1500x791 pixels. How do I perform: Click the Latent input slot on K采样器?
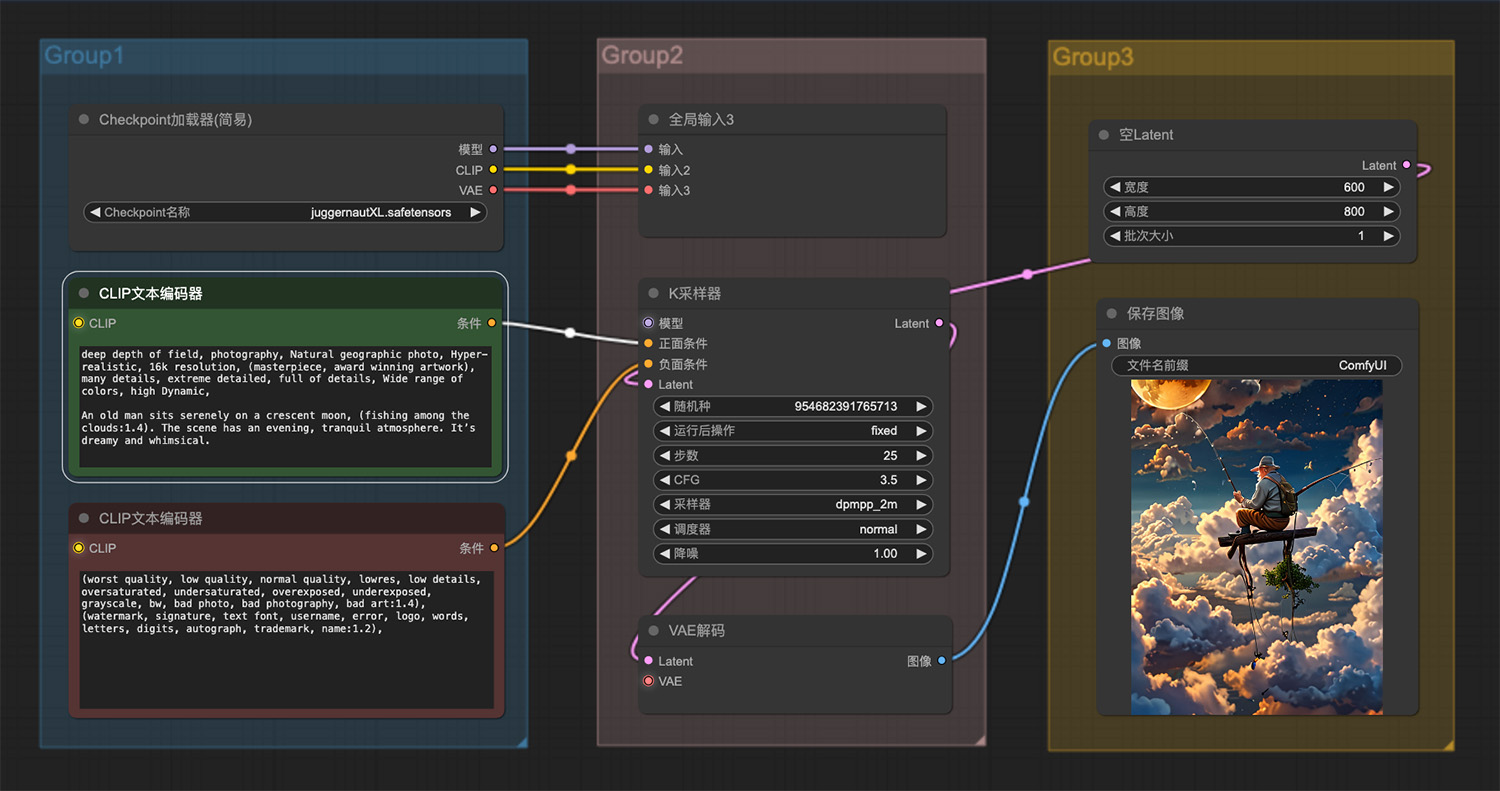click(648, 384)
